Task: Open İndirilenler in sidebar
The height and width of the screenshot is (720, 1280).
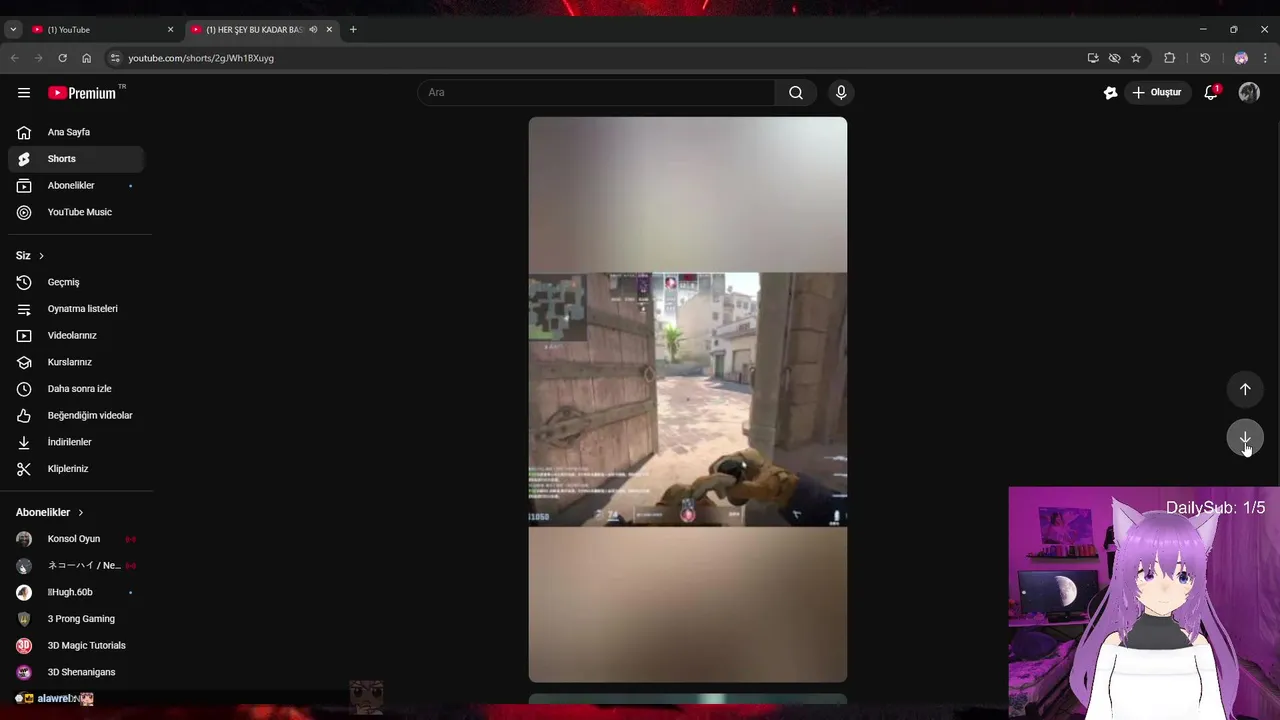Action: [x=76, y=442]
